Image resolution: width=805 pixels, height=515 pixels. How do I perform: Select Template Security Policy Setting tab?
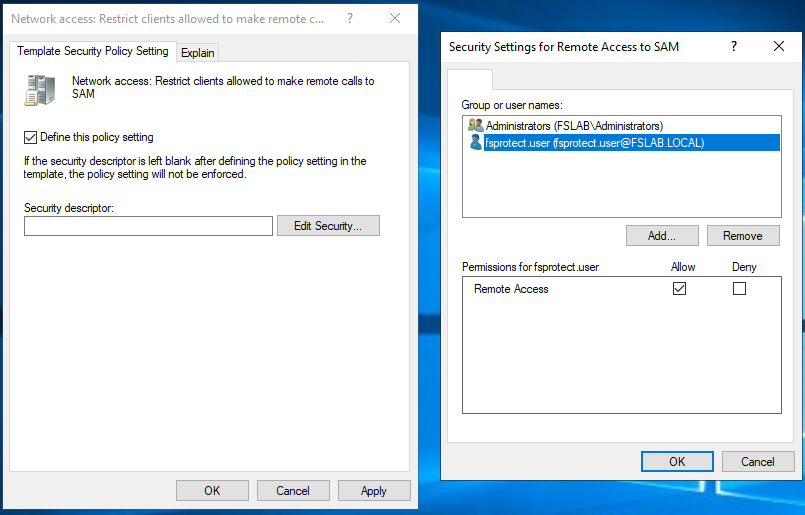(94, 52)
